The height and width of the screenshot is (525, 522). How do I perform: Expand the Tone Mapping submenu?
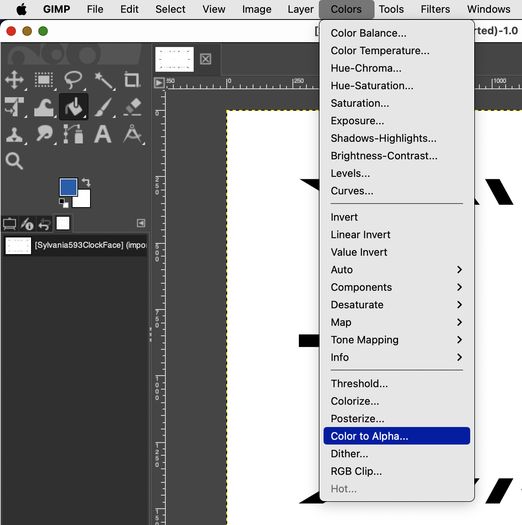[x=396, y=340]
